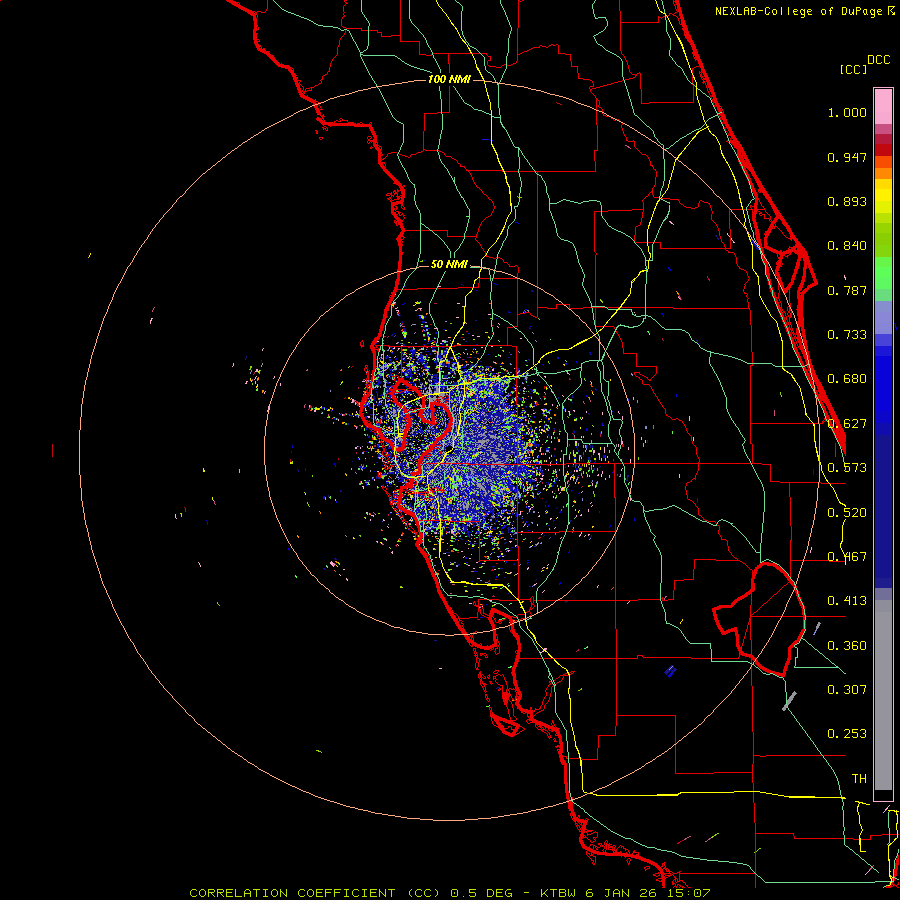Pick the bright green swatch on the color scale

pos(883,273)
